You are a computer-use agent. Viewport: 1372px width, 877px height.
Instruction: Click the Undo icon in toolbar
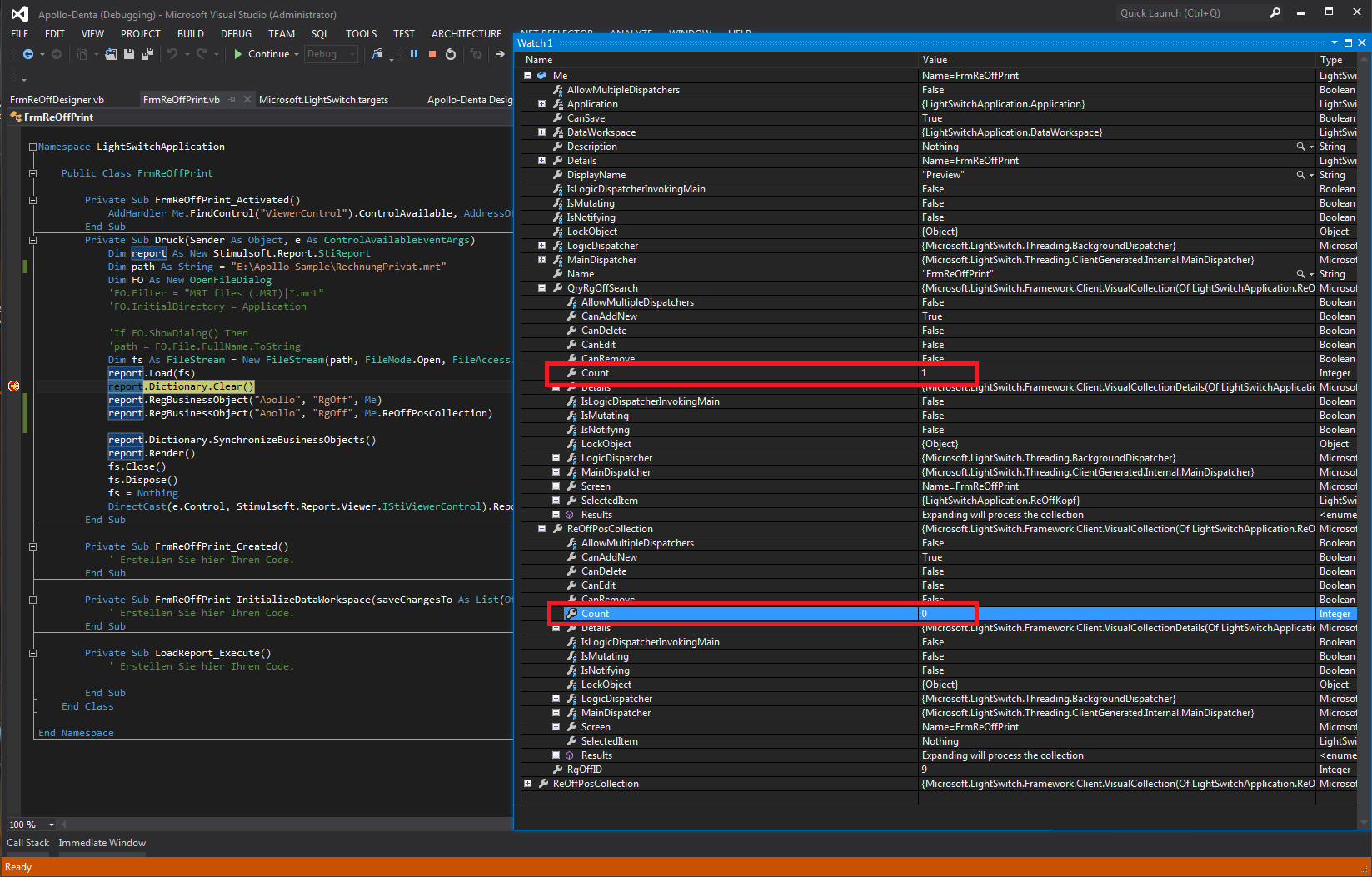pos(172,54)
